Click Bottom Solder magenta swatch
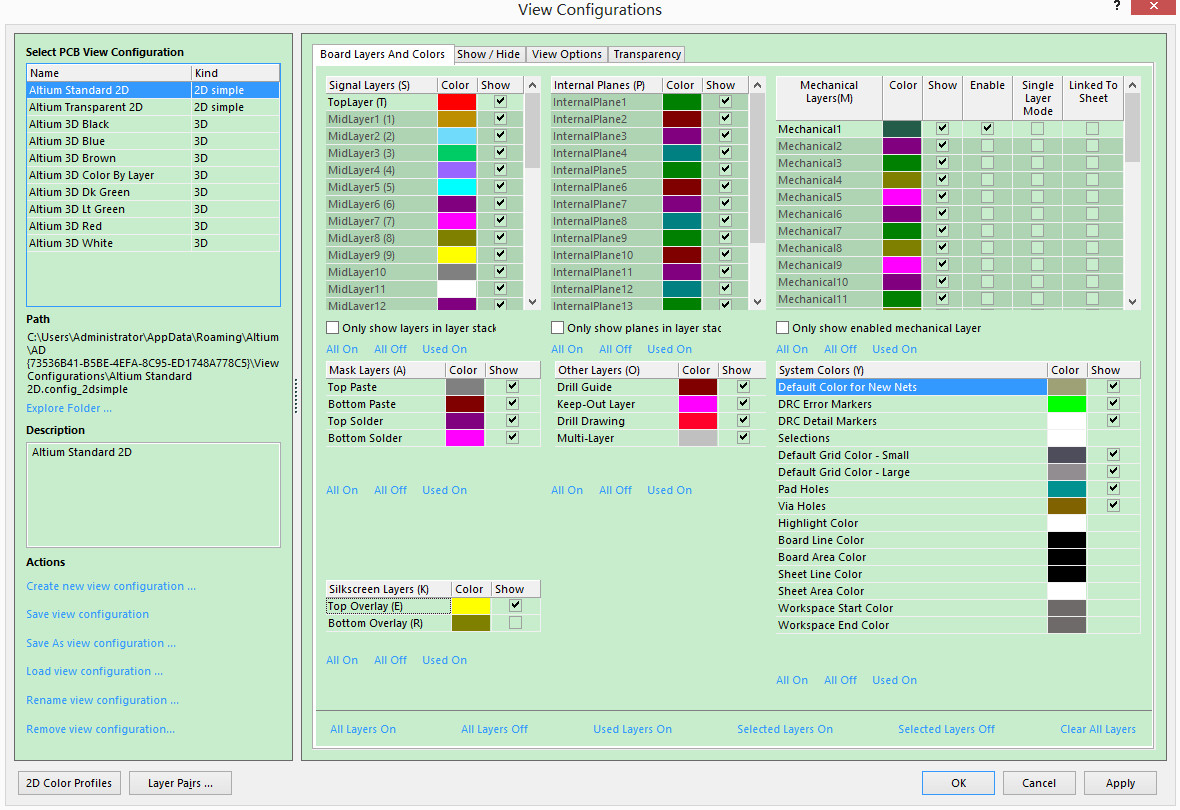The image size is (1180, 810). 464,438
